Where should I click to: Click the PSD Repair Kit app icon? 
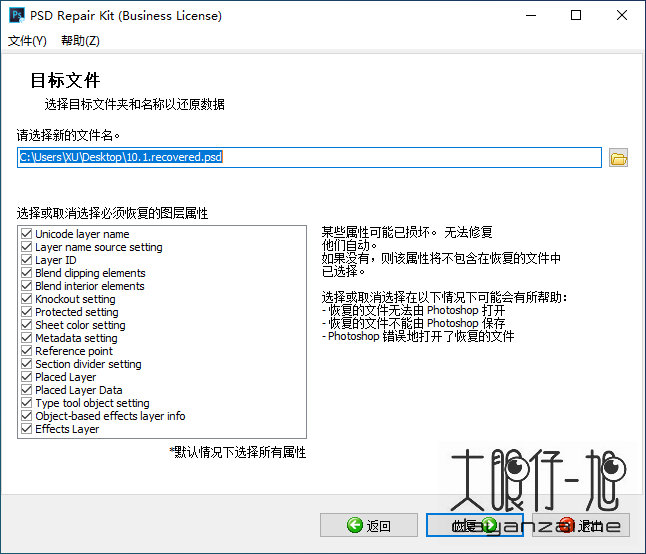pos(17,15)
